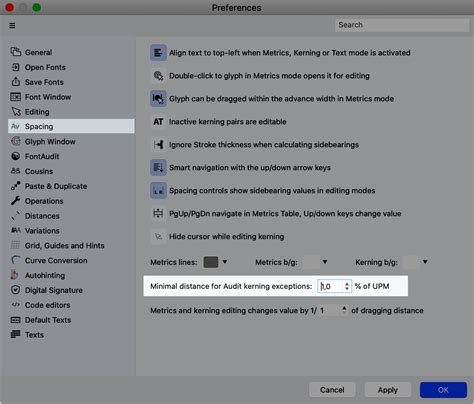Click the Cousins sidebar icon
This screenshot has width=474, height=404.
point(16,171)
